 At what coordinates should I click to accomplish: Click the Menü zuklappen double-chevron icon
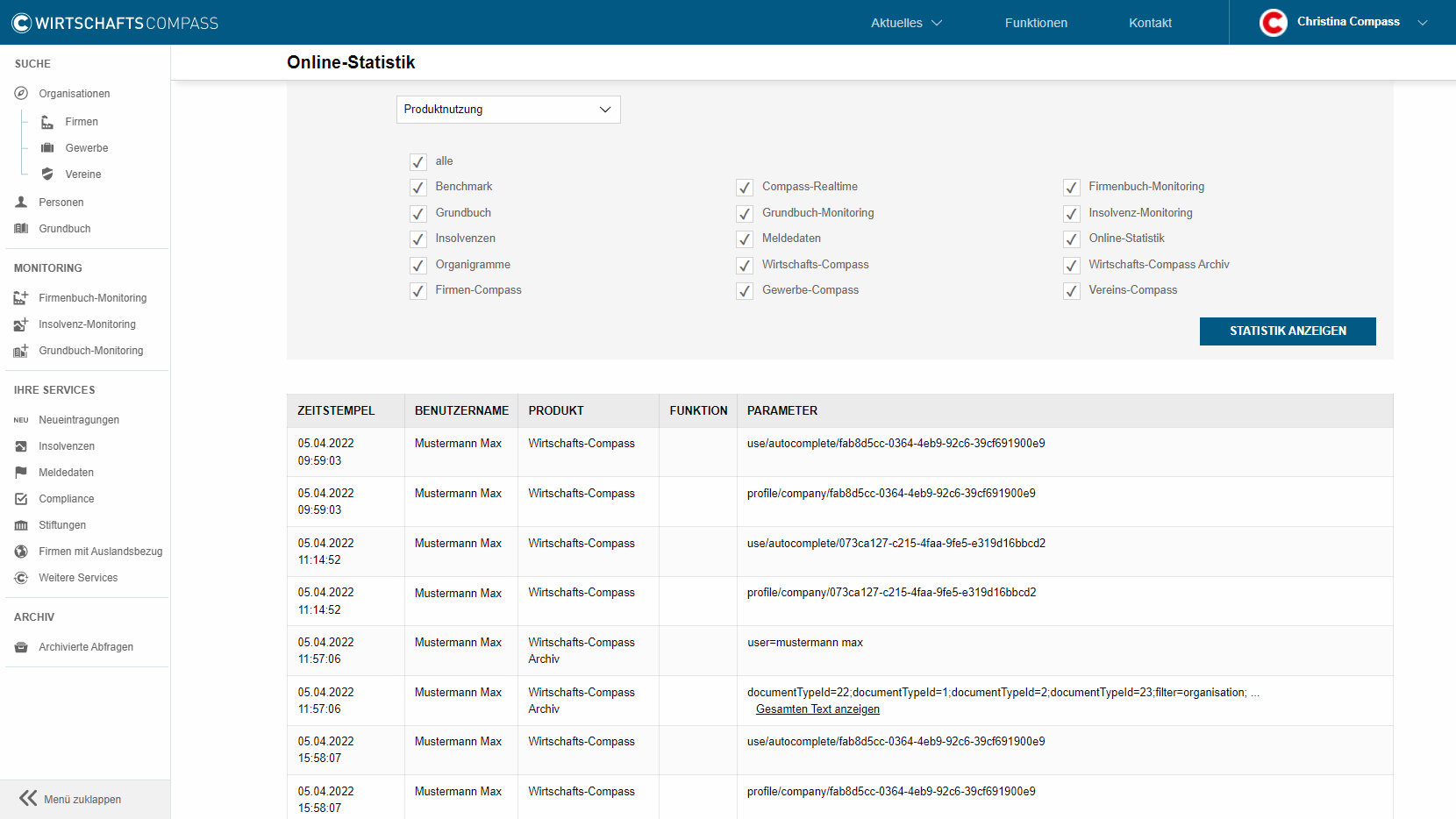(x=28, y=798)
